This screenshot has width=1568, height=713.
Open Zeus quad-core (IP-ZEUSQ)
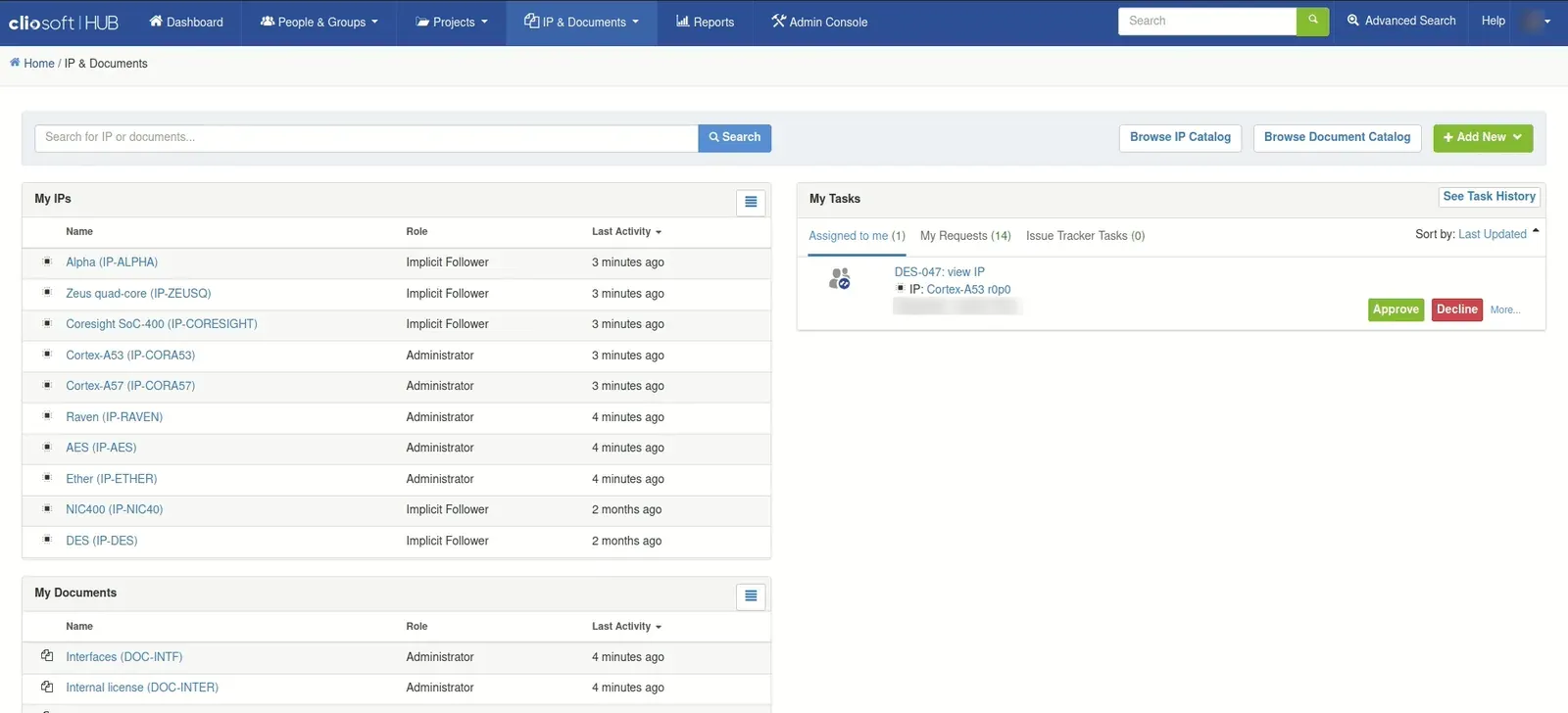coord(138,294)
